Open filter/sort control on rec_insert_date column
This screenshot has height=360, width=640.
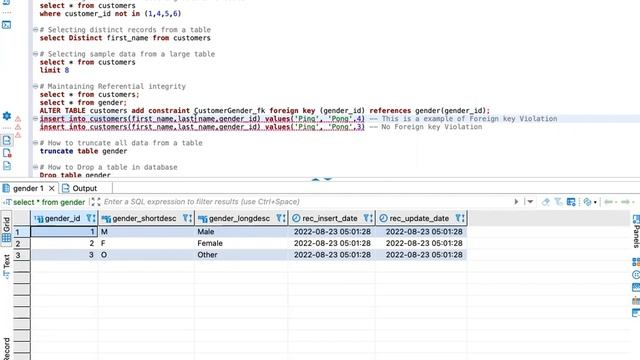[x=368, y=218]
